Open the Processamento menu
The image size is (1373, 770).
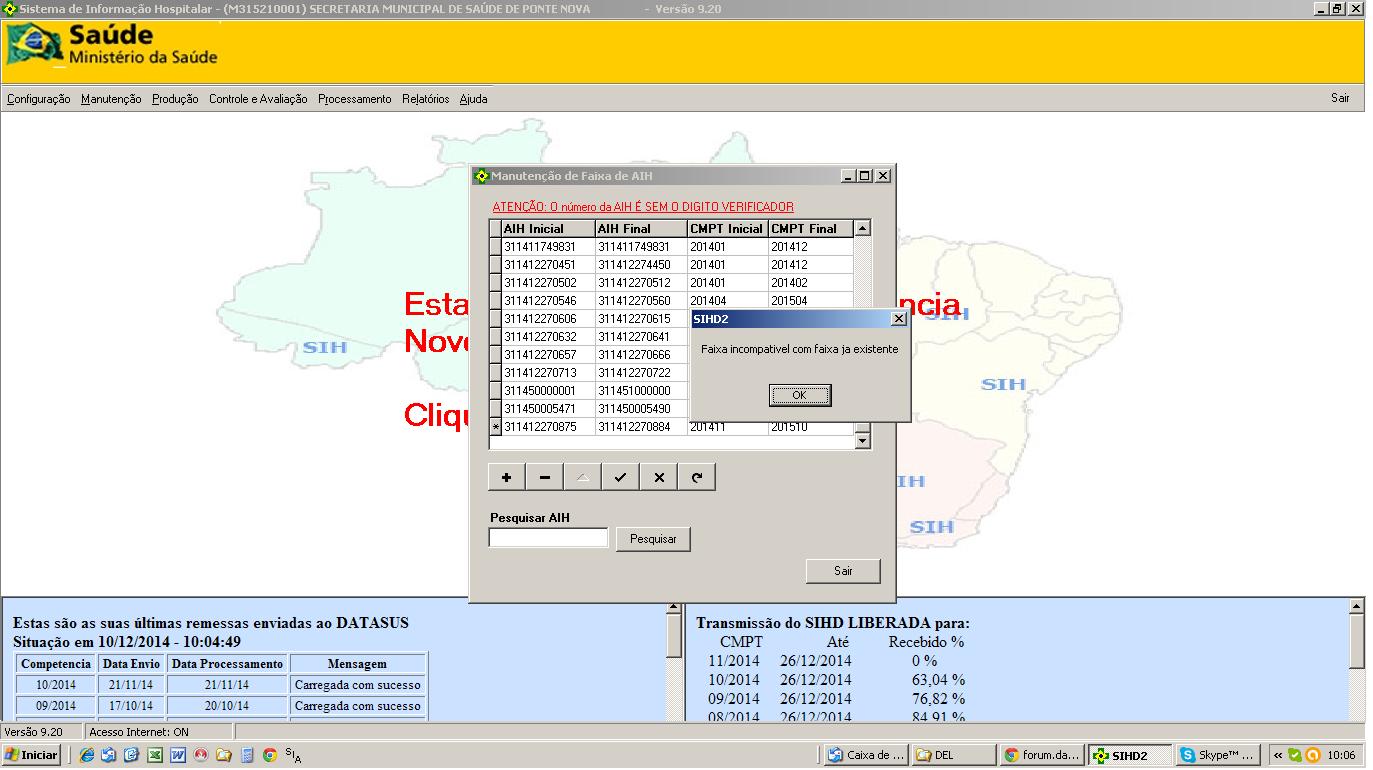354,99
